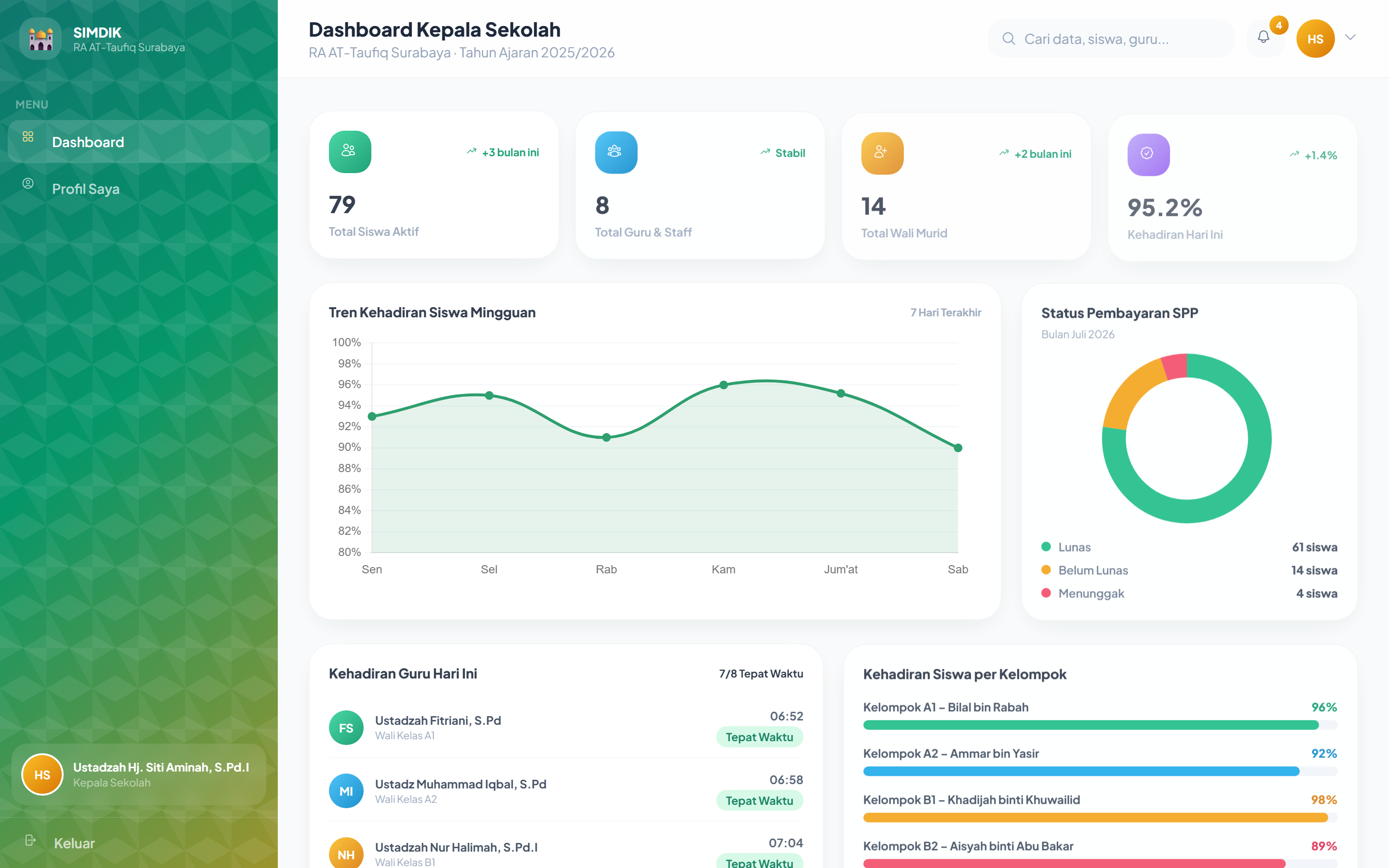Click the 79 Total Siswa Aktif value

click(x=342, y=205)
